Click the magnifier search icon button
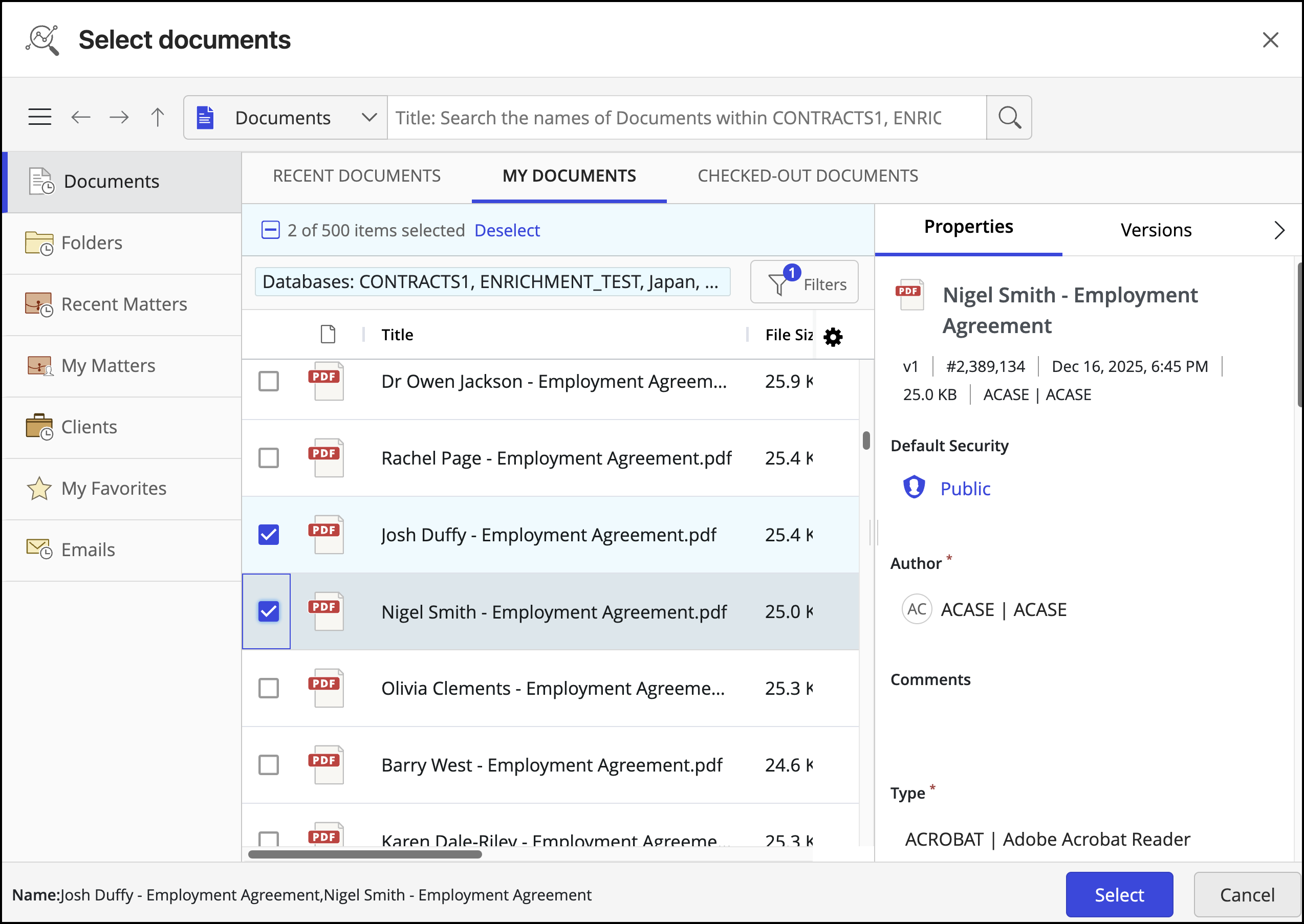The image size is (1304, 924). pyautogui.click(x=1009, y=117)
